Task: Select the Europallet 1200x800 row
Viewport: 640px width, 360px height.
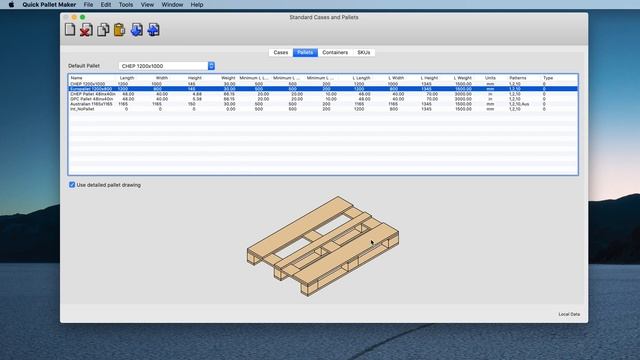Action: tap(323, 89)
